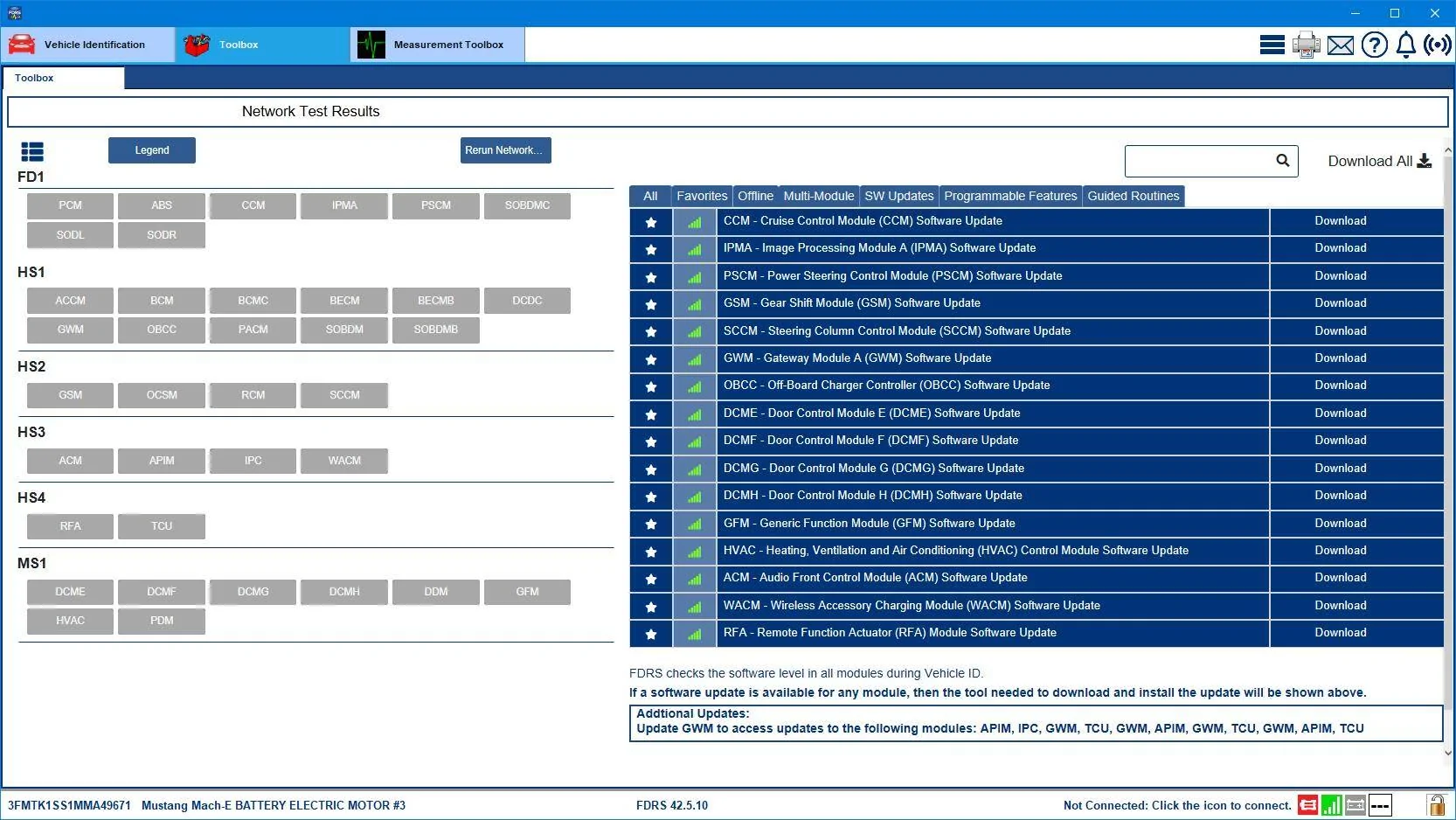Select the Favorites filter tab
Screen dimensions: 1456x820
point(702,196)
